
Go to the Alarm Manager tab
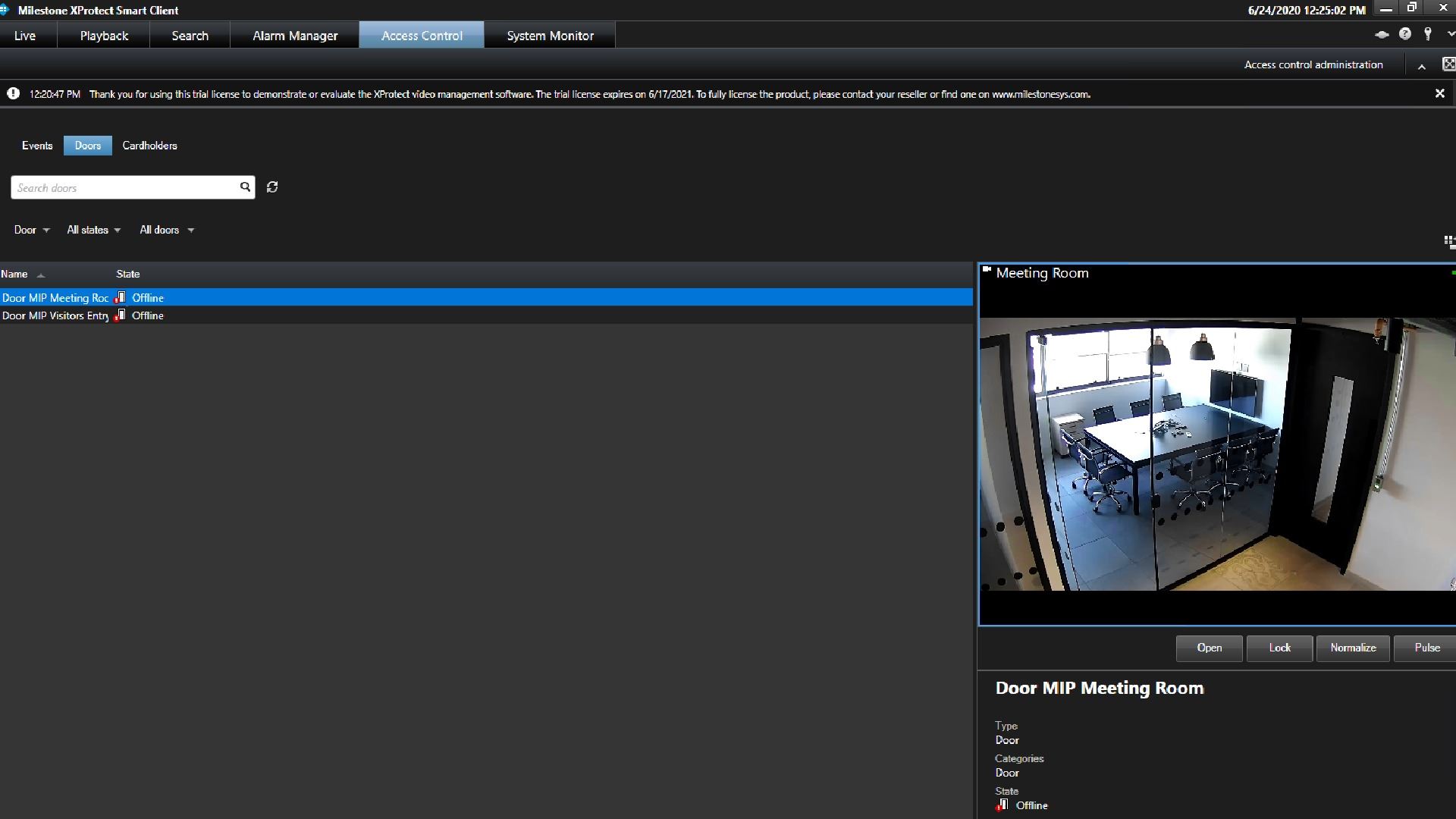[x=295, y=36]
